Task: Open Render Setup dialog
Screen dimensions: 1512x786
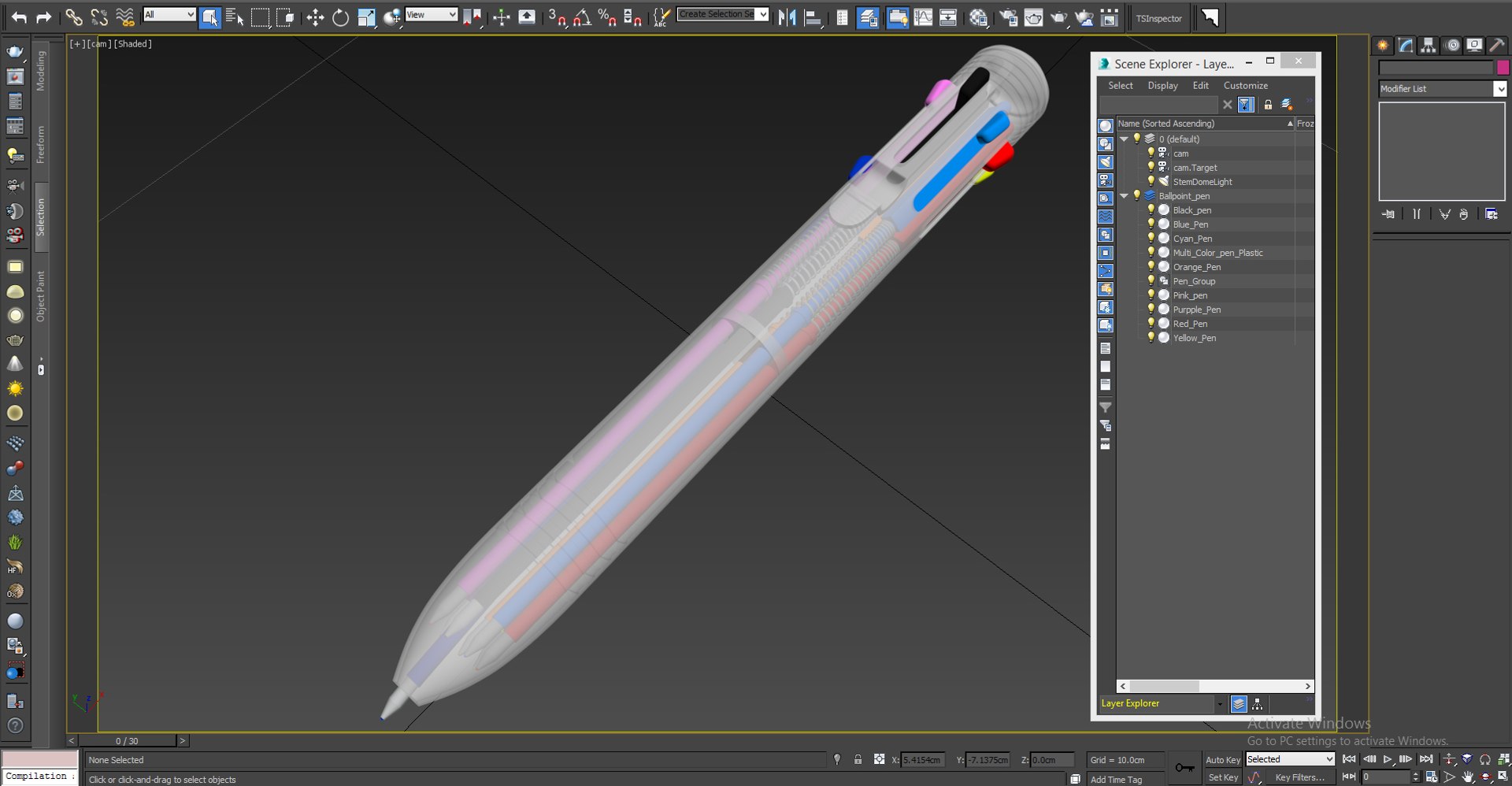Action: coord(1008,17)
